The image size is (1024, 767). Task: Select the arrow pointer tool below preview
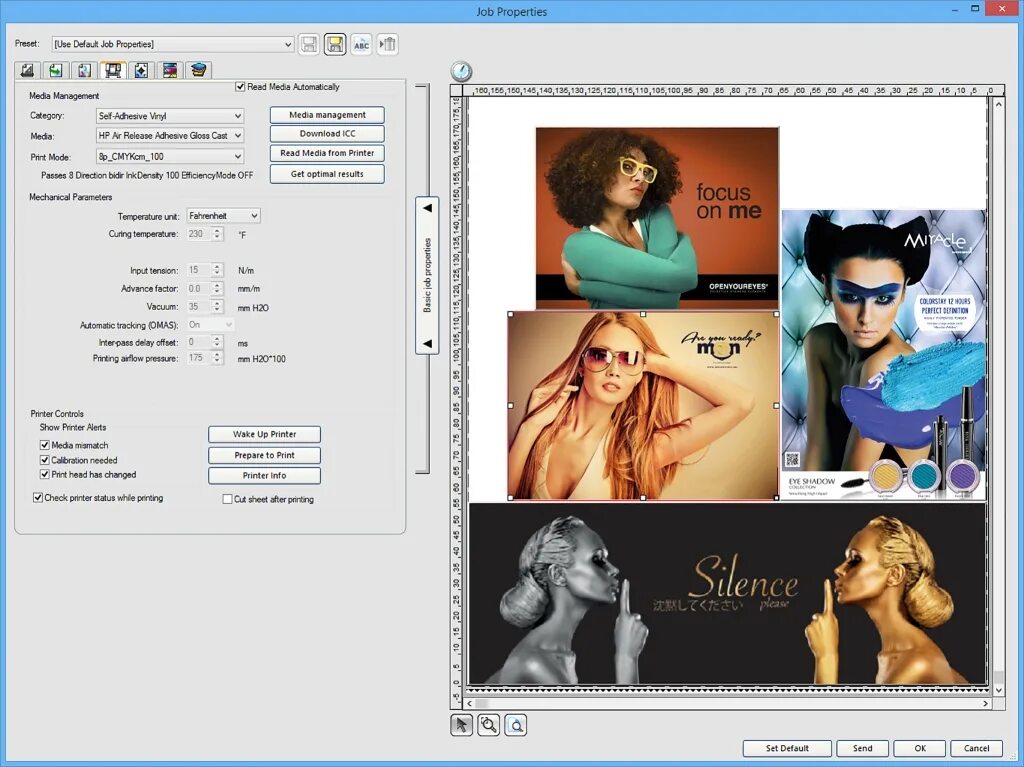[x=462, y=725]
